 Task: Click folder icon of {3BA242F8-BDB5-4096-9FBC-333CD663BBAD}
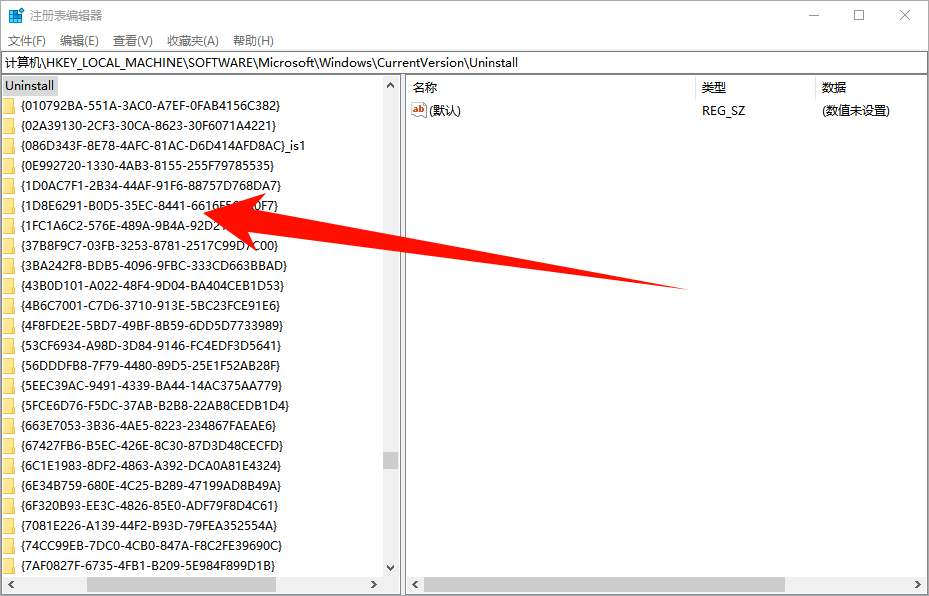point(9,266)
